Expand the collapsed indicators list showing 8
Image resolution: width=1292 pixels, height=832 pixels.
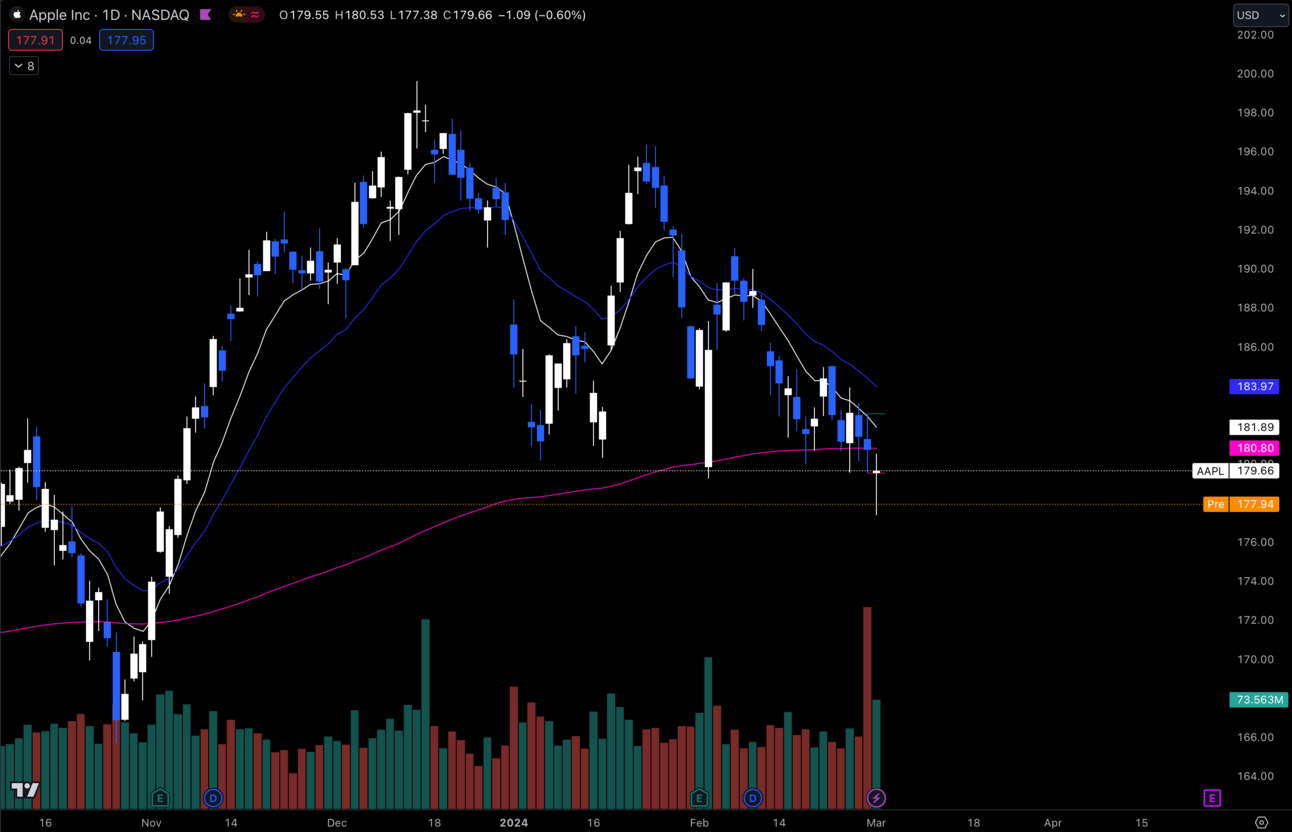click(x=24, y=66)
